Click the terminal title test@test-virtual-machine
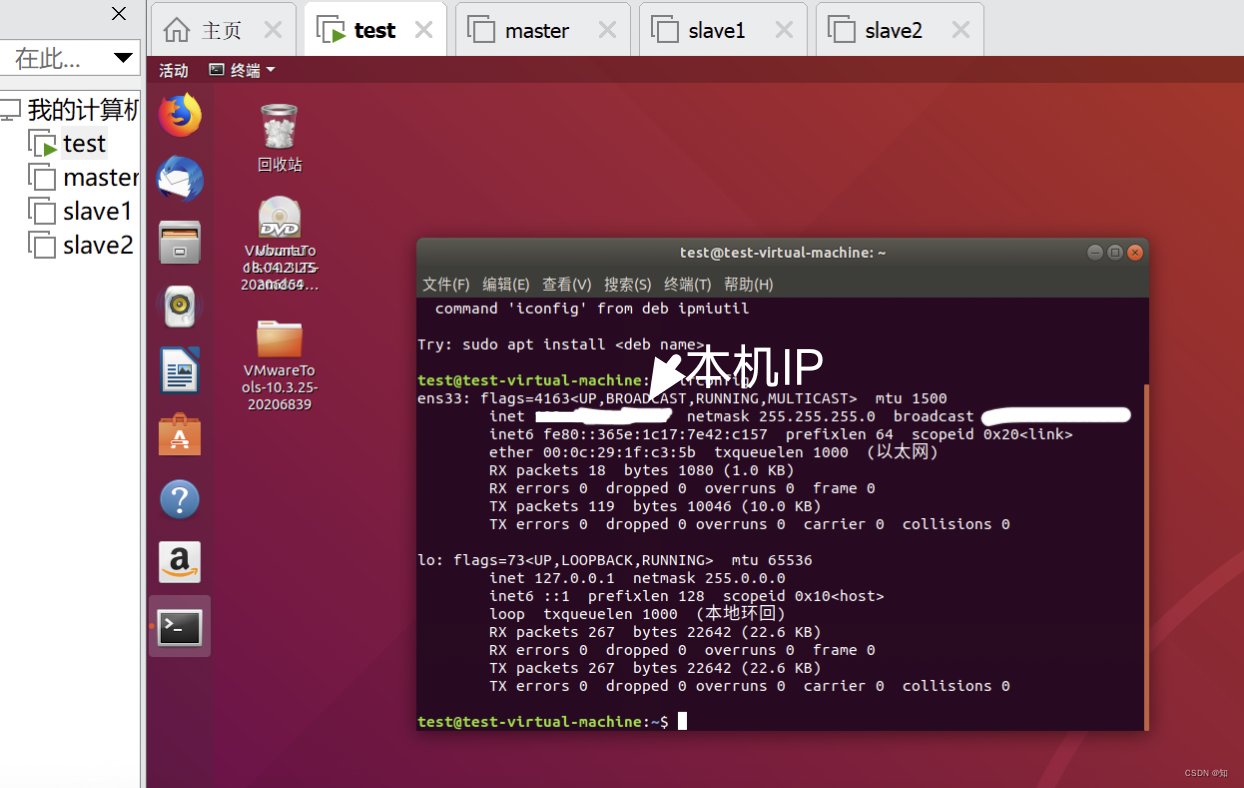This screenshot has width=1244, height=788. coord(783,253)
